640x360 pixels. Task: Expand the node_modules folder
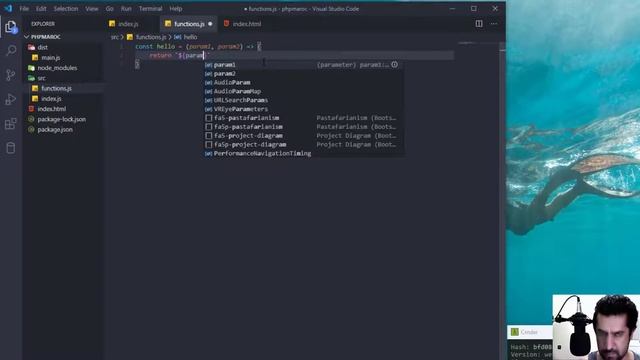(x=57, y=68)
